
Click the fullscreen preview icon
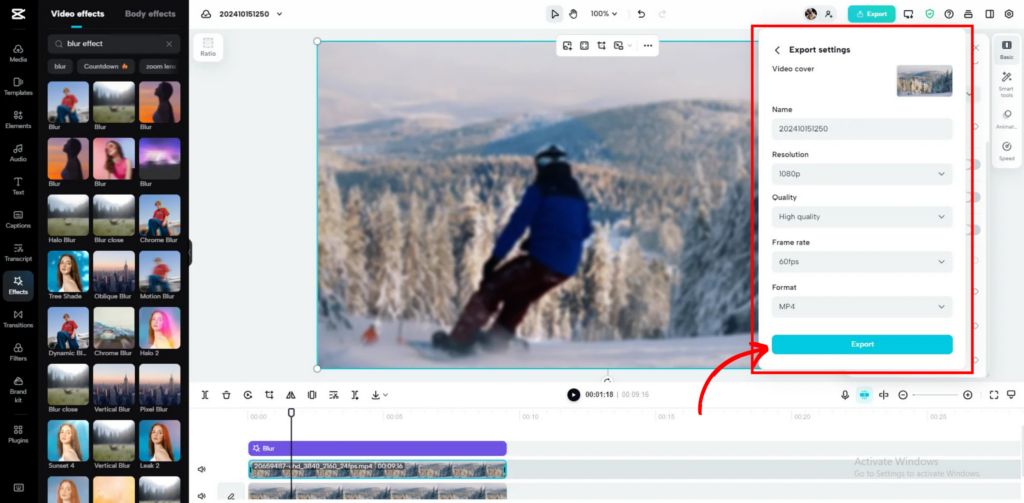point(994,395)
